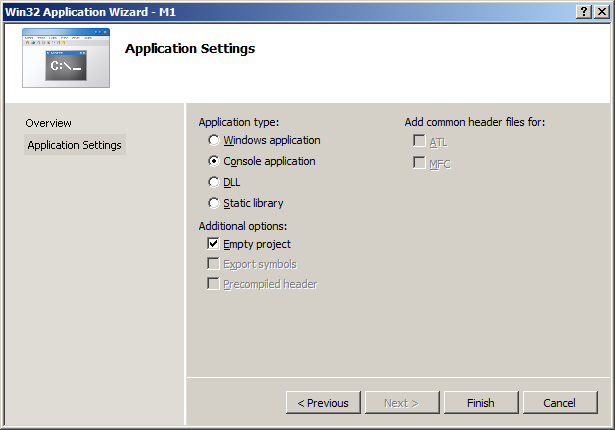615x430 pixels.
Task: Tick the MFC header files checkbox
Action: pyautogui.click(x=419, y=162)
